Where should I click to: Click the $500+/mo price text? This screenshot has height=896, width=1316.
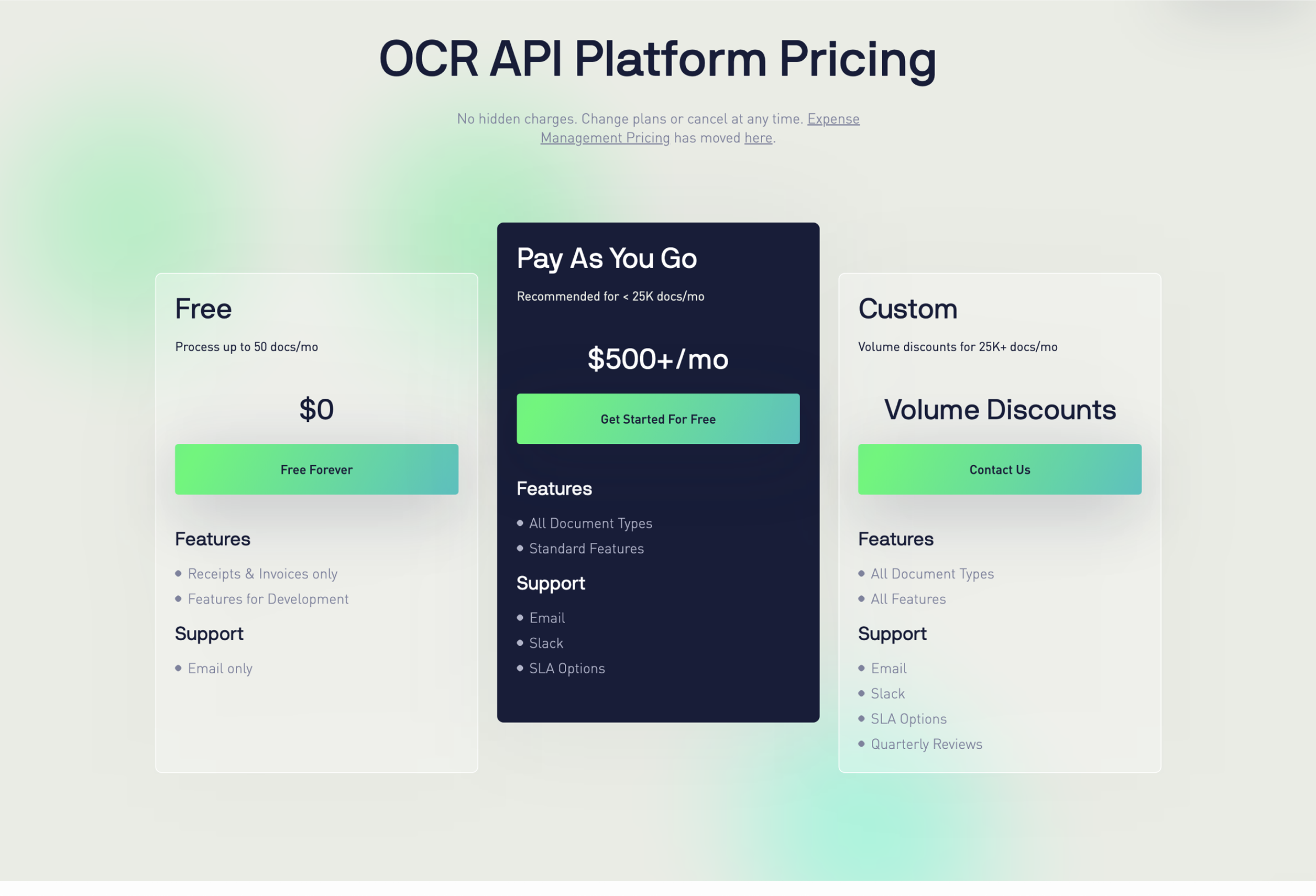(657, 359)
